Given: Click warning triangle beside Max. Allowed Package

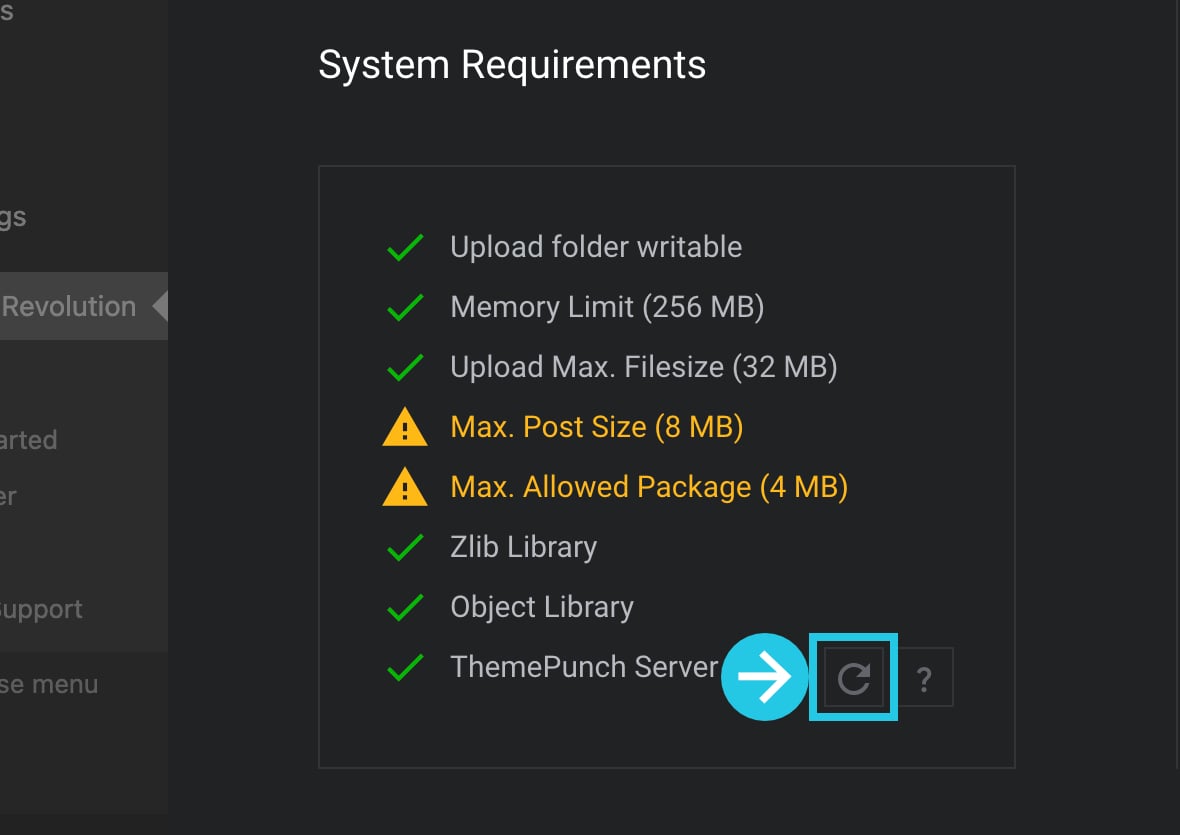Looking at the screenshot, I should pos(405,487).
